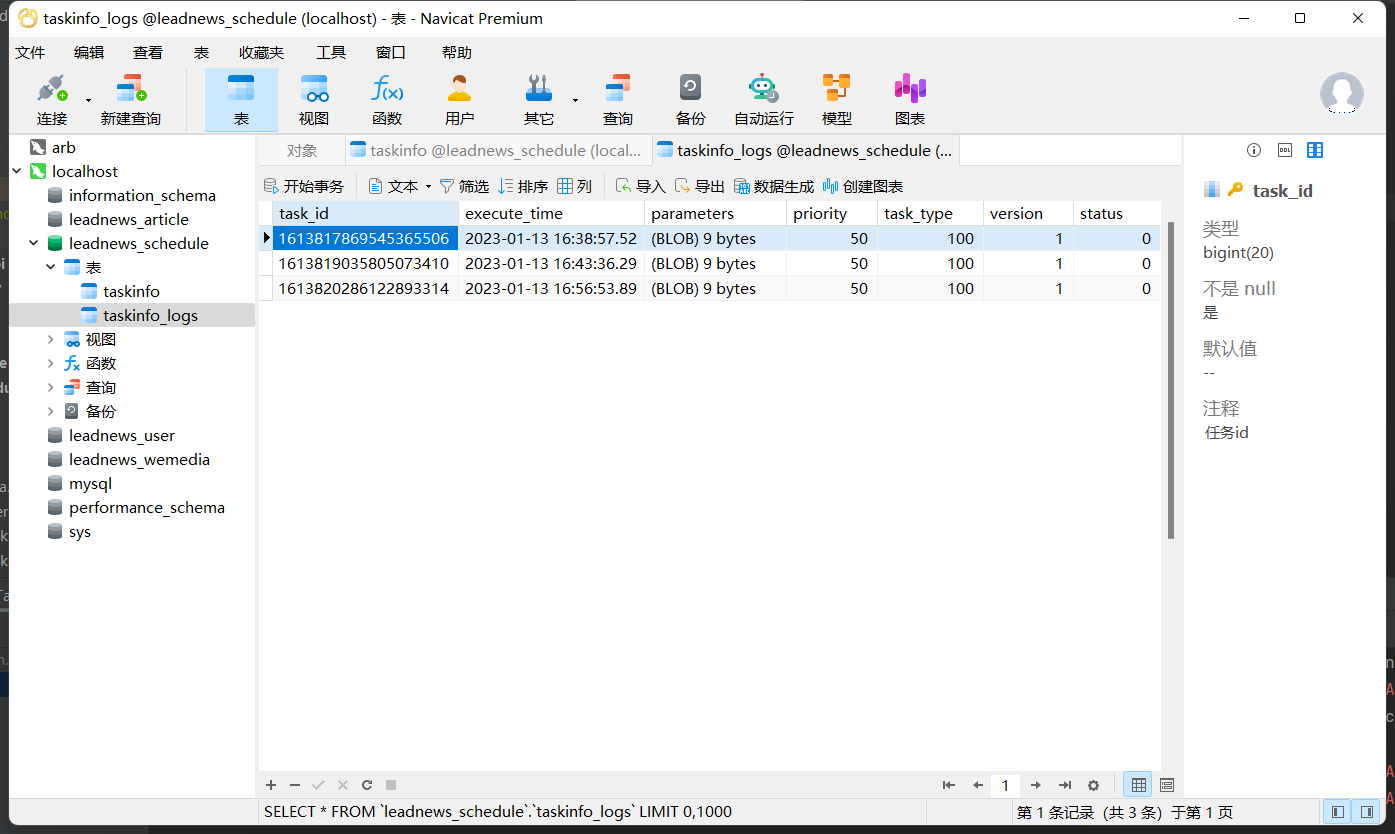Select the leadnews_user database
The width and height of the screenshot is (1395, 834).
[121, 435]
